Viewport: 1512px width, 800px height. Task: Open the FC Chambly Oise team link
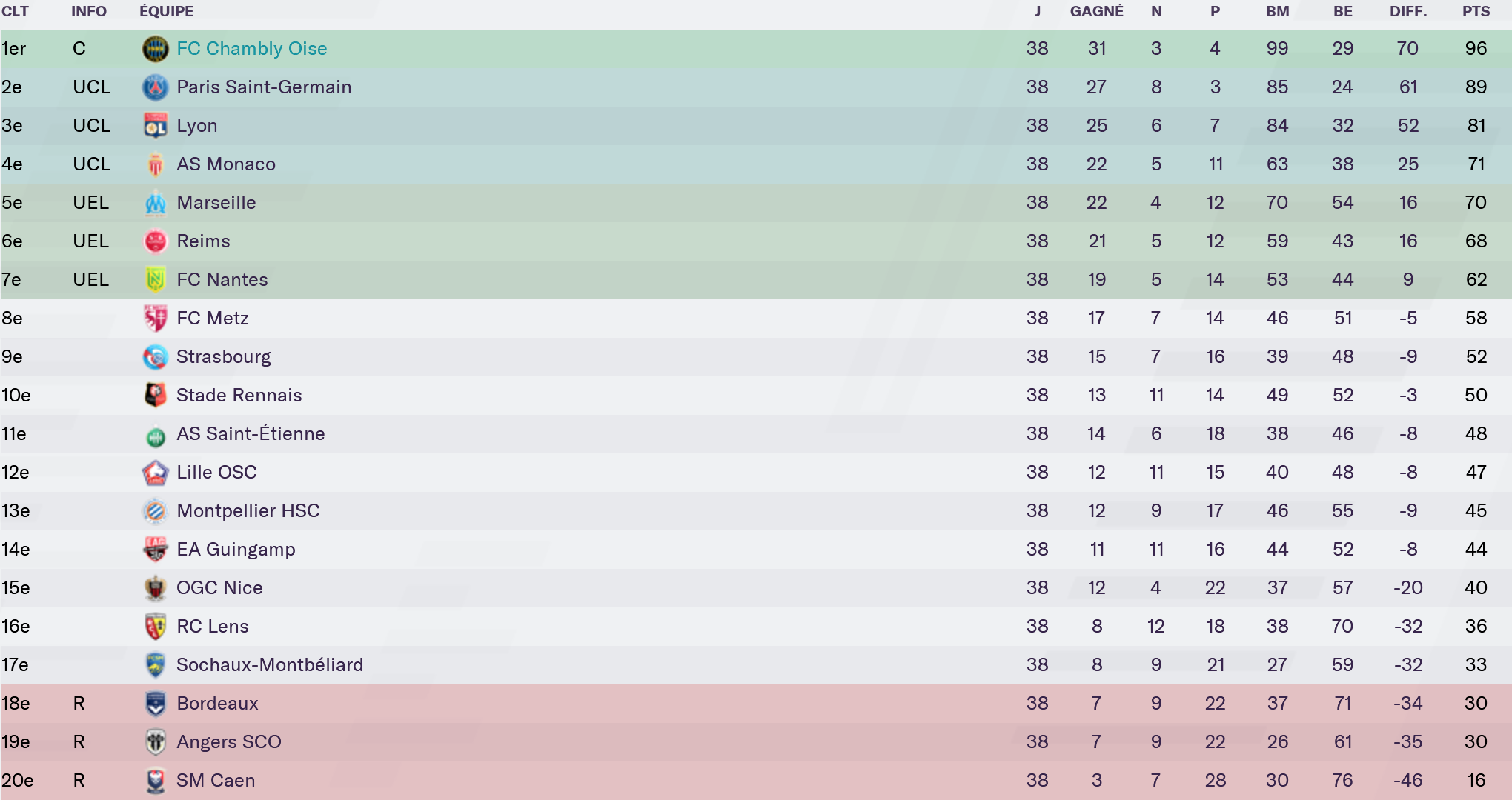[252, 49]
